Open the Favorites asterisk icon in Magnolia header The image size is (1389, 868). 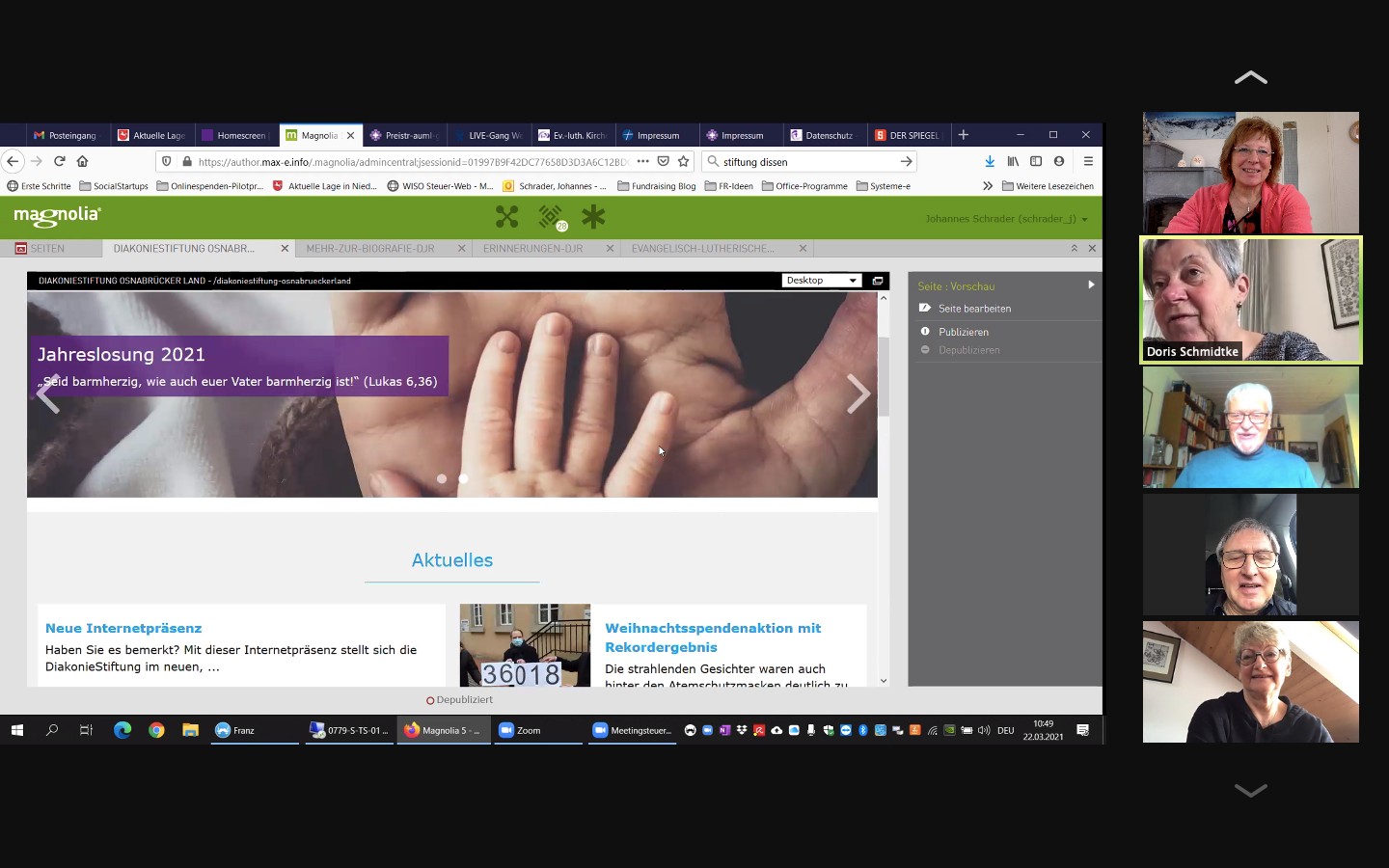593,217
